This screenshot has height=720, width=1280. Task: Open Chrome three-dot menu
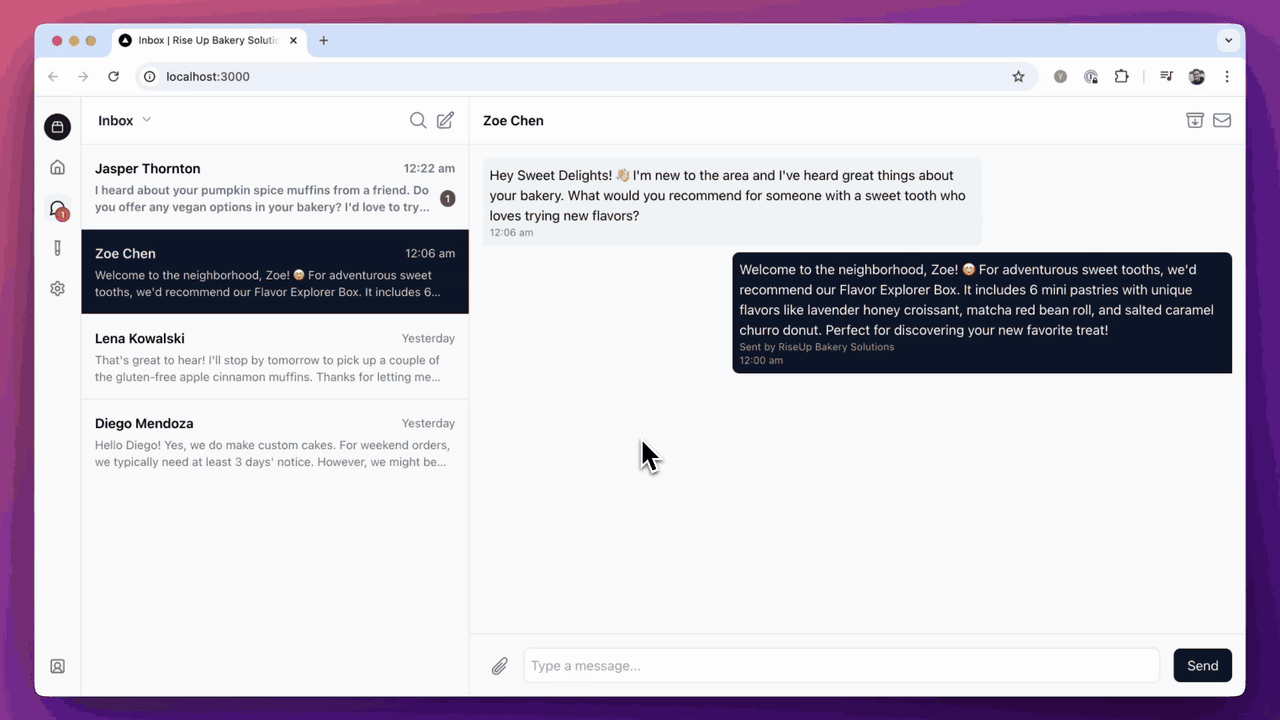(1227, 77)
